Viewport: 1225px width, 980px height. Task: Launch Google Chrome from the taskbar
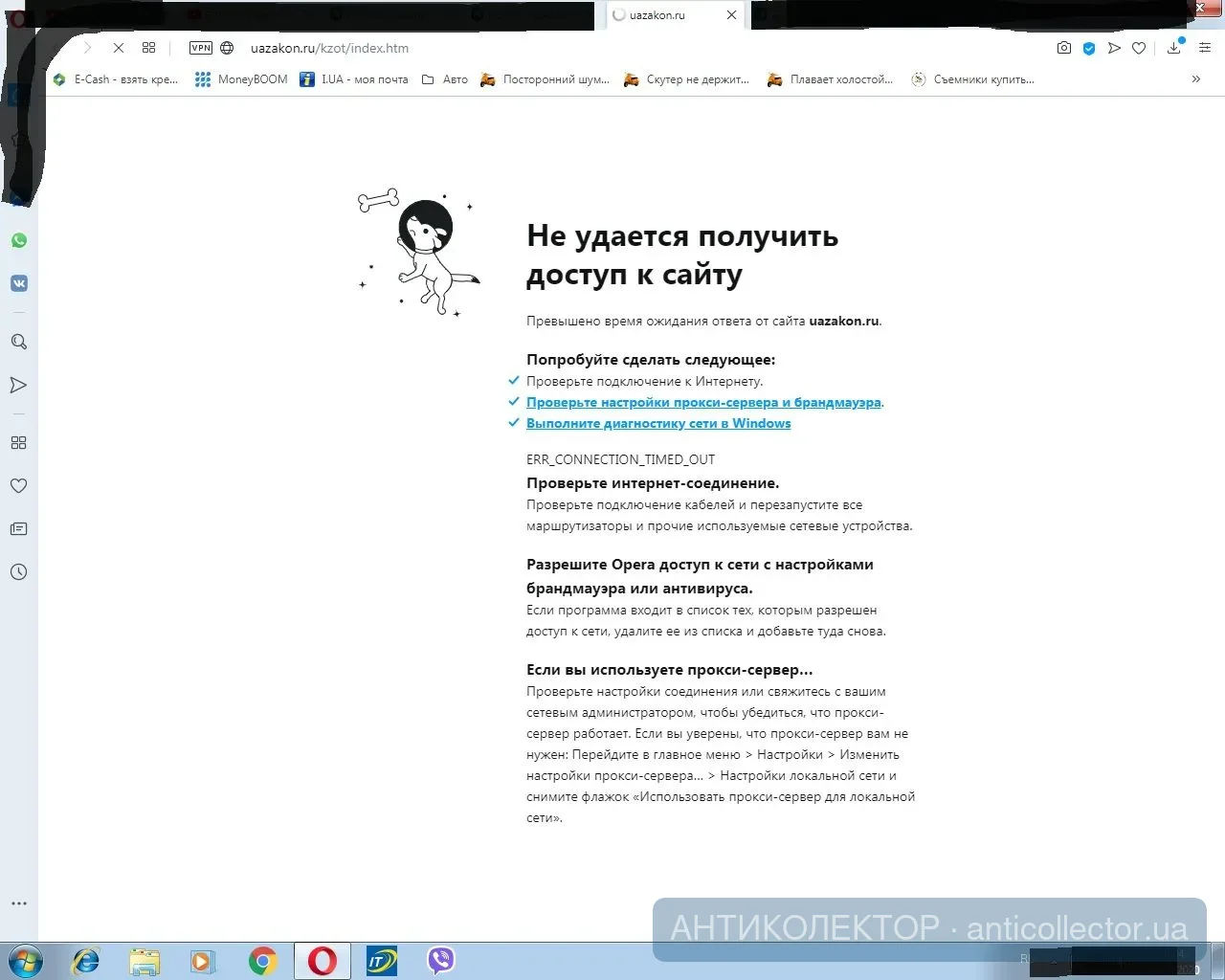point(262,961)
